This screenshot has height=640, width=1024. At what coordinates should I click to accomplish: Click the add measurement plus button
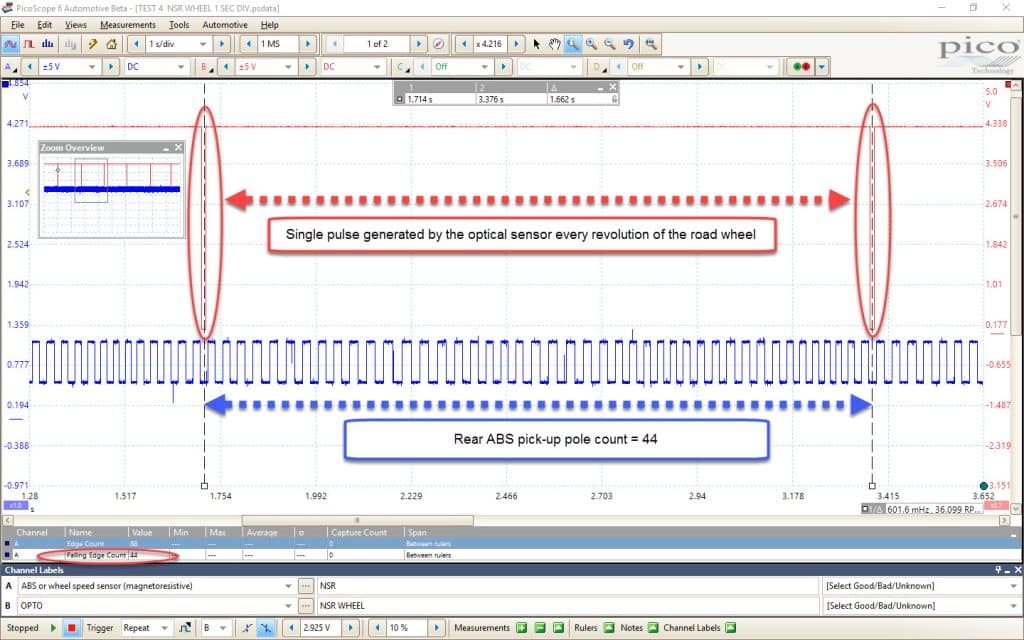click(522, 628)
